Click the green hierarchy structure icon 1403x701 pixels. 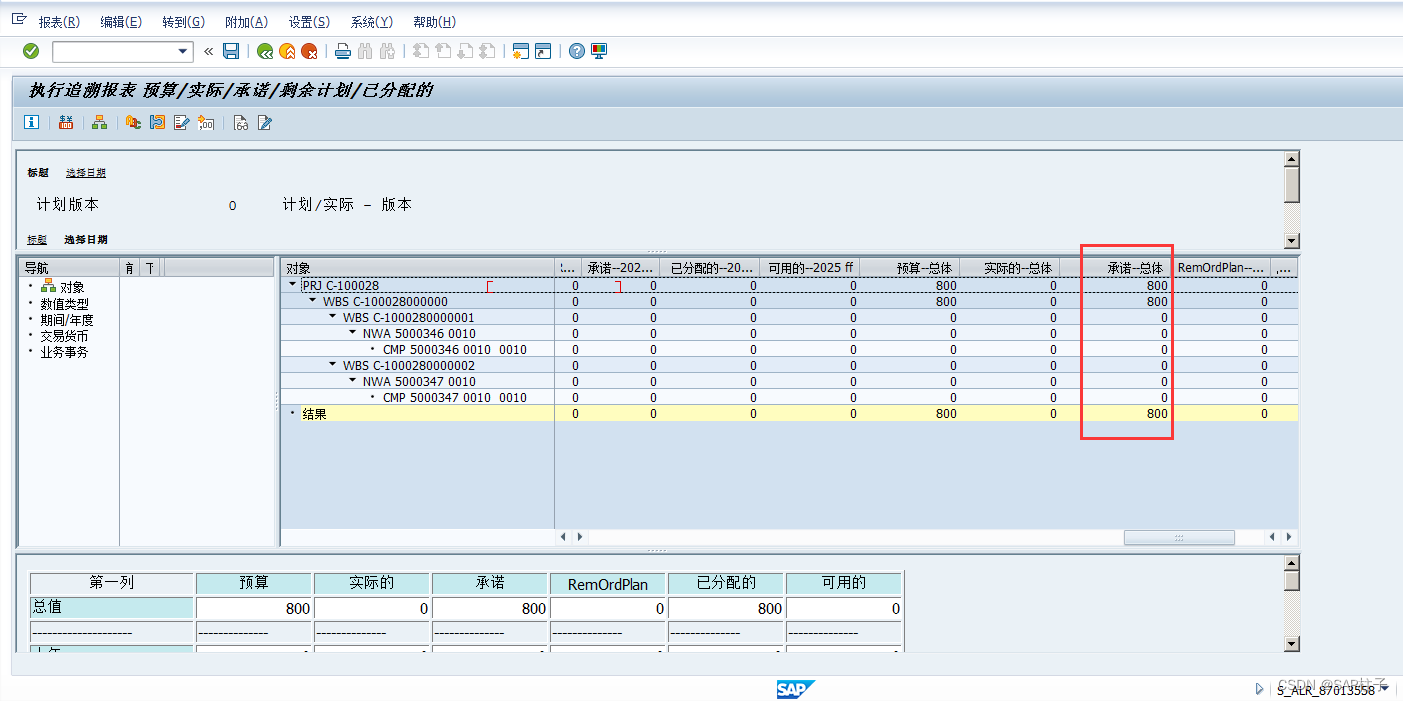(99, 122)
